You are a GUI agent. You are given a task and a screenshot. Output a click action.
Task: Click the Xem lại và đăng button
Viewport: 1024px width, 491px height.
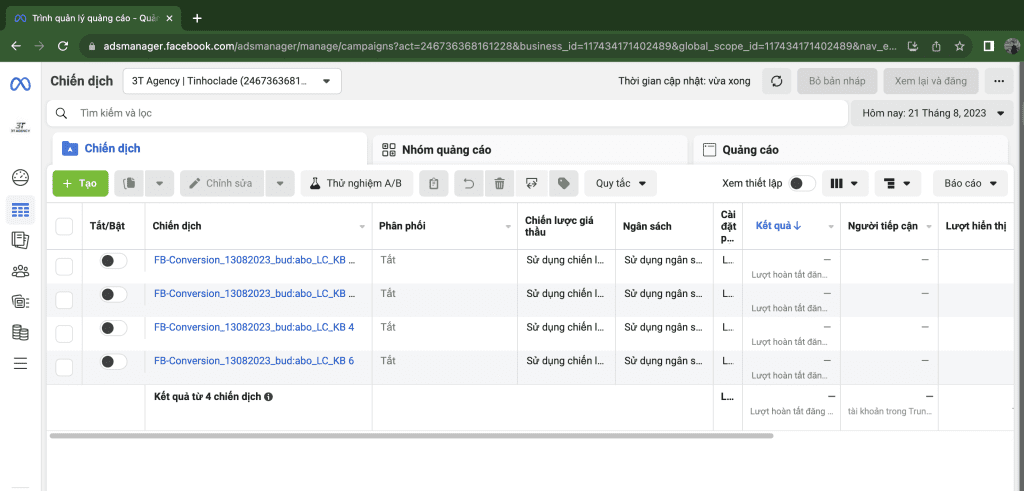(x=931, y=82)
